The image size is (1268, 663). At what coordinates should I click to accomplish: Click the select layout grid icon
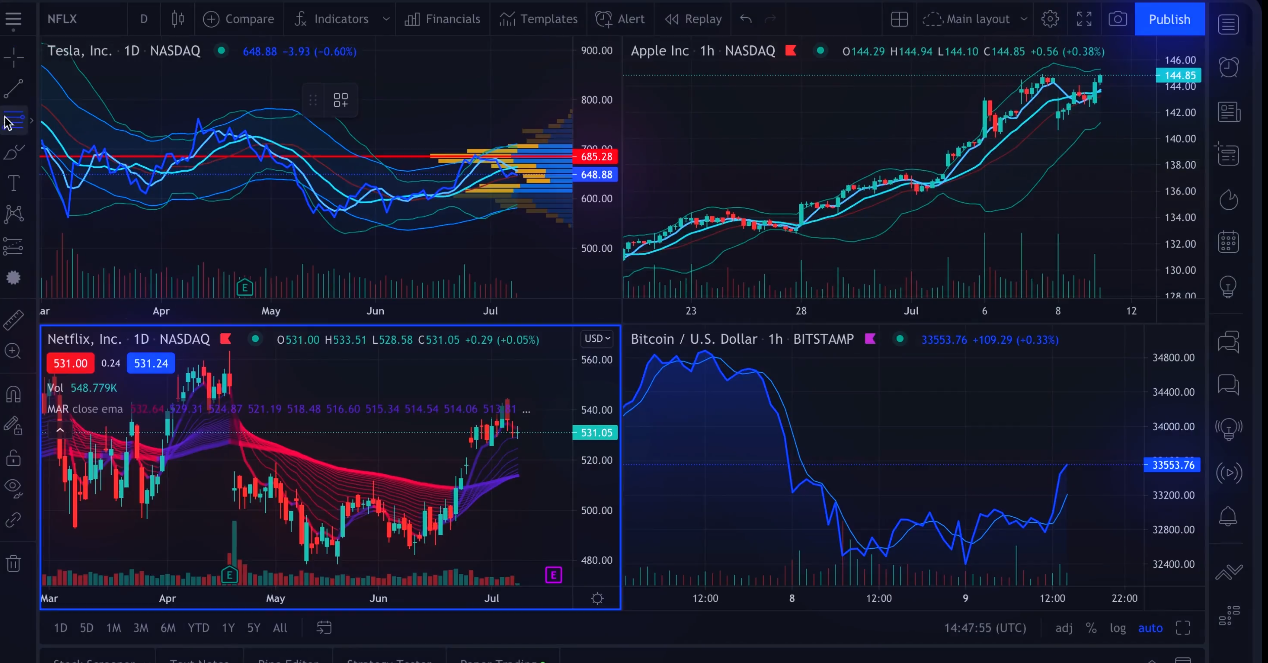tap(899, 19)
